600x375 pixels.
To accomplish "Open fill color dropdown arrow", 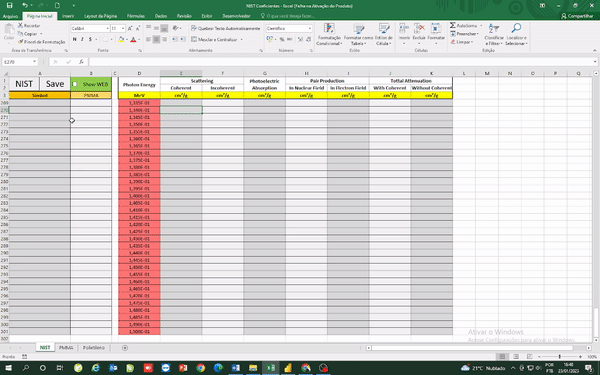I will 127,39.
